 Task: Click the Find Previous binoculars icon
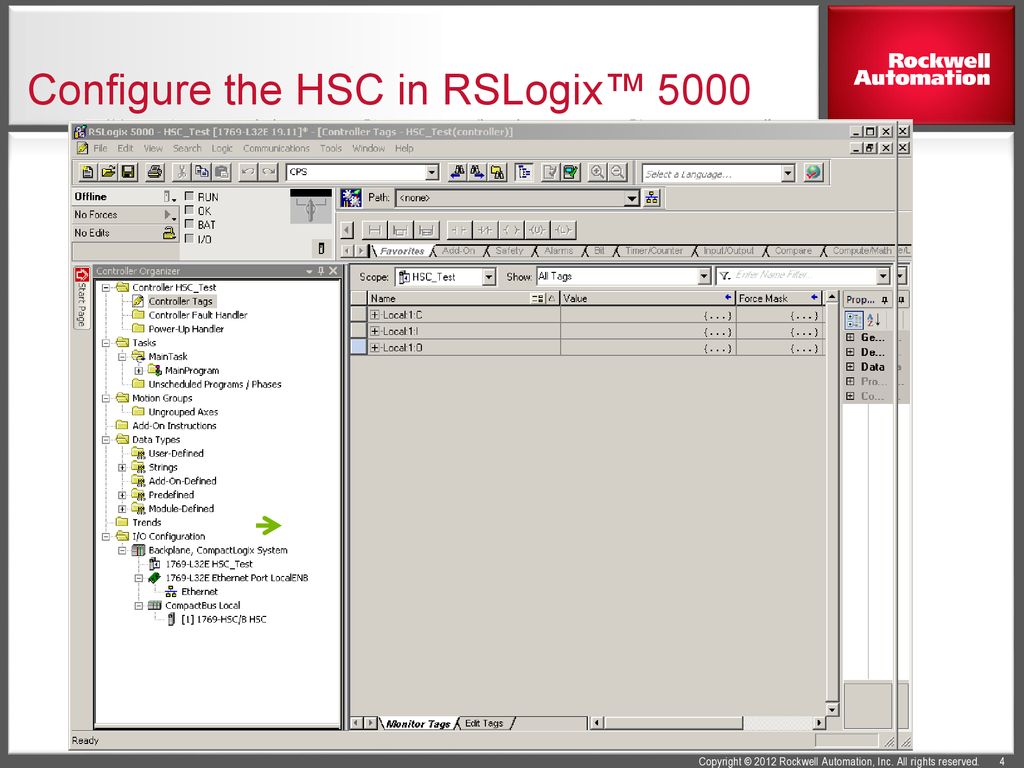pyautogui.click(x=457, y=172)
